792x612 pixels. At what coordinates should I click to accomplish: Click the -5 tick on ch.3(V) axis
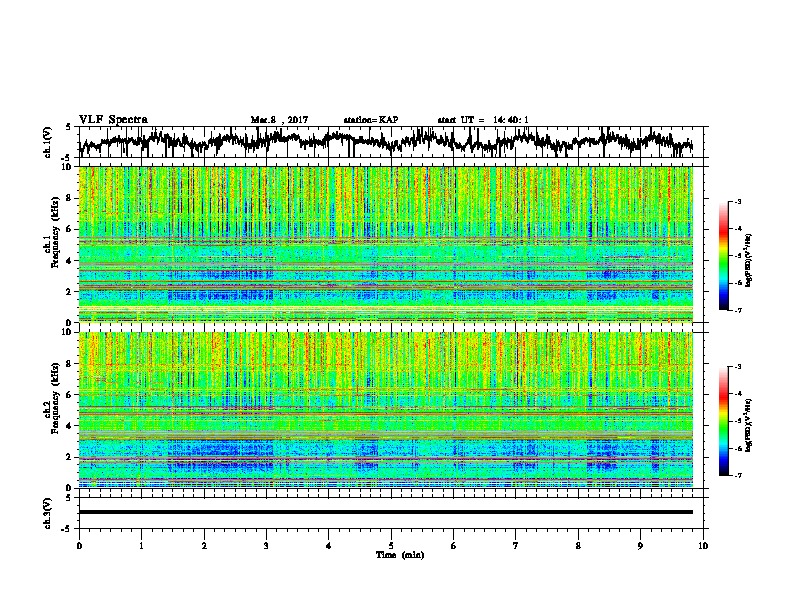click(68, 529)
